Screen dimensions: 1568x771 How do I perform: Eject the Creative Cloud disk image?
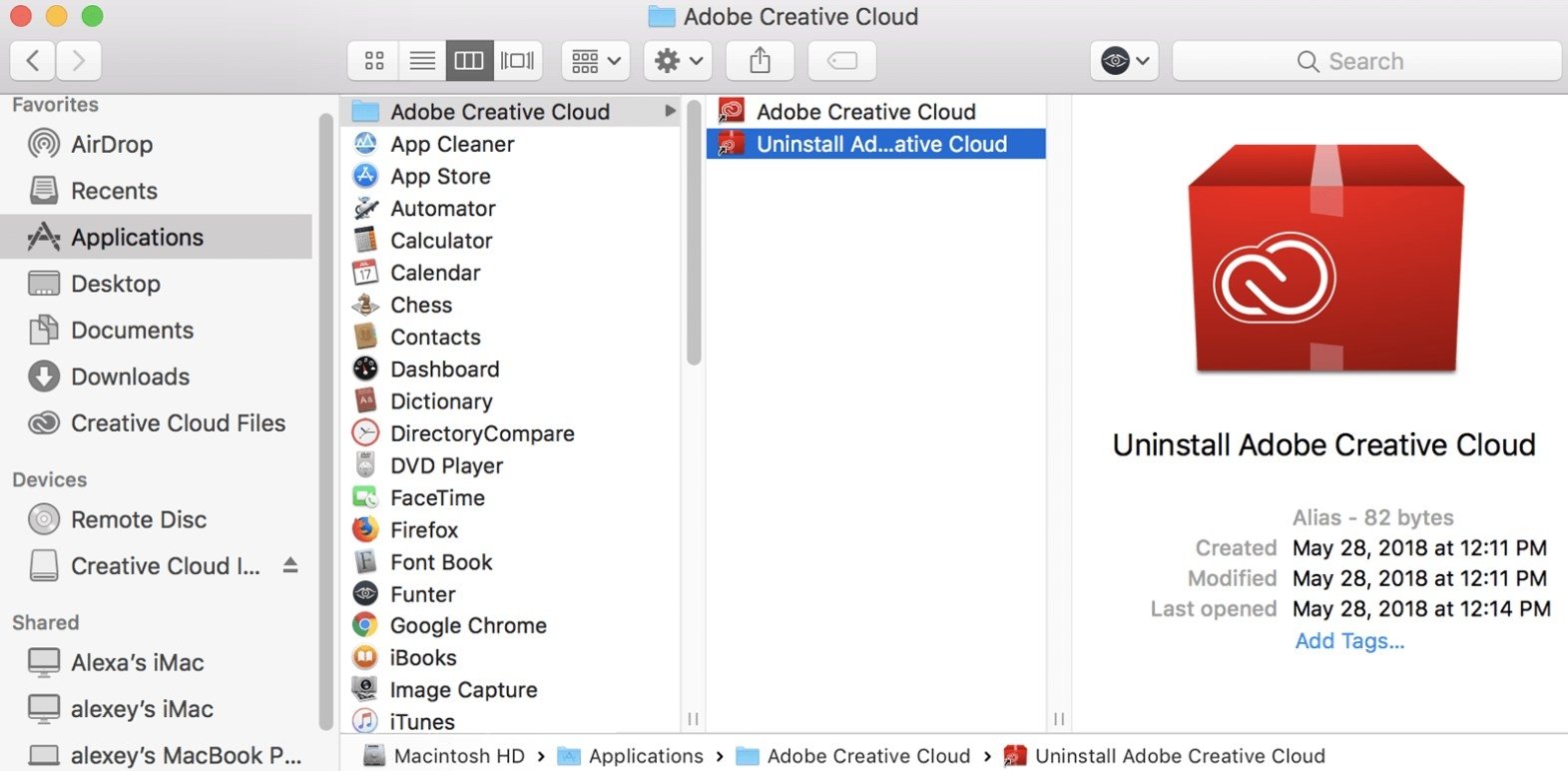290,565
